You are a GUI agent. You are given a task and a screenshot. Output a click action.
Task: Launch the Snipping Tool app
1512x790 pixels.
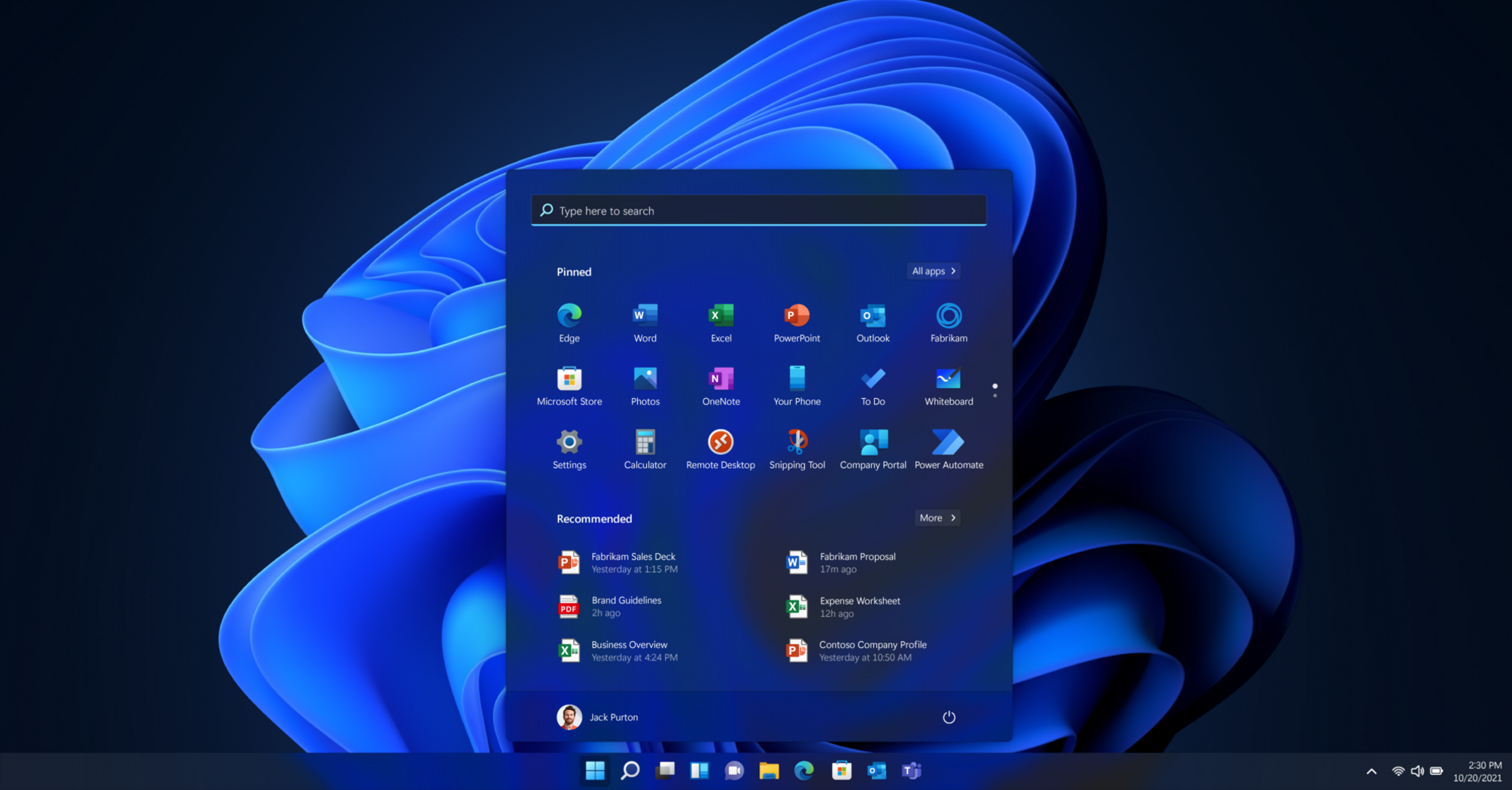pos(797,449)
